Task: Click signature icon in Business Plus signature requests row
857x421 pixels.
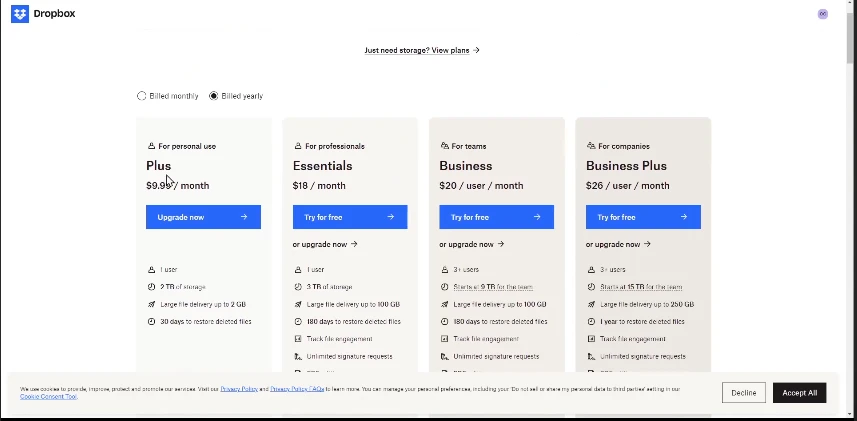Action: (x=591, y=356)
